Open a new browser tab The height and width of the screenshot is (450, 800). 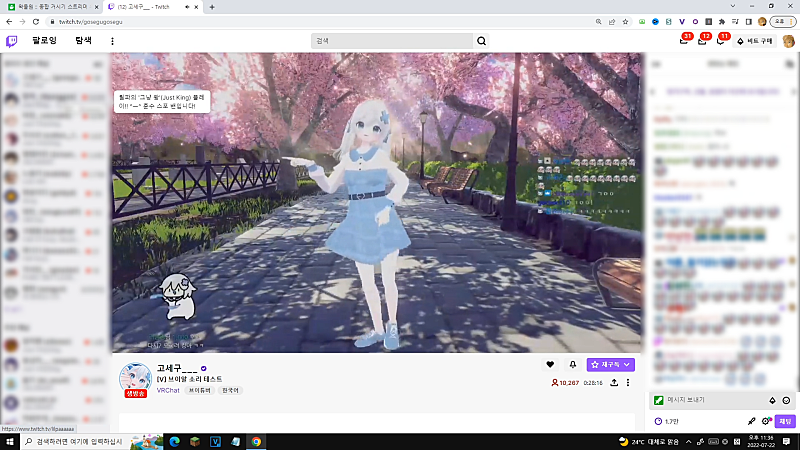click(212, 7)
